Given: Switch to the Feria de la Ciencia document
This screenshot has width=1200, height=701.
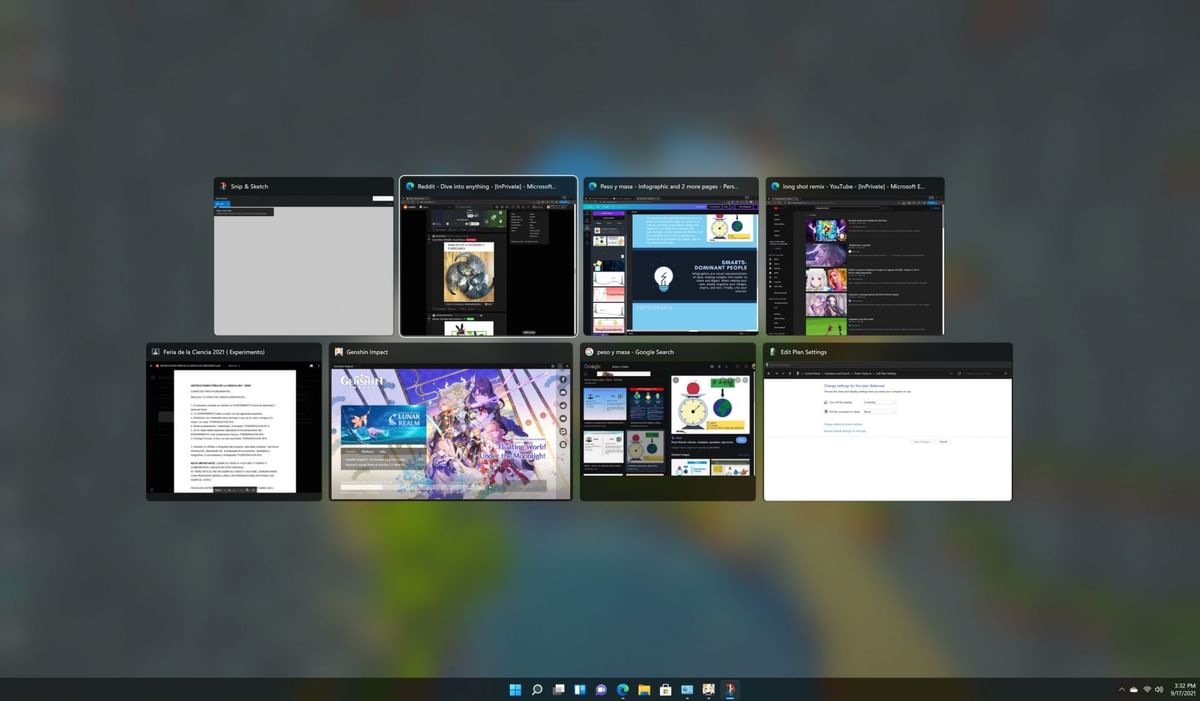Looking at the screenshot, I should point(232,423).
